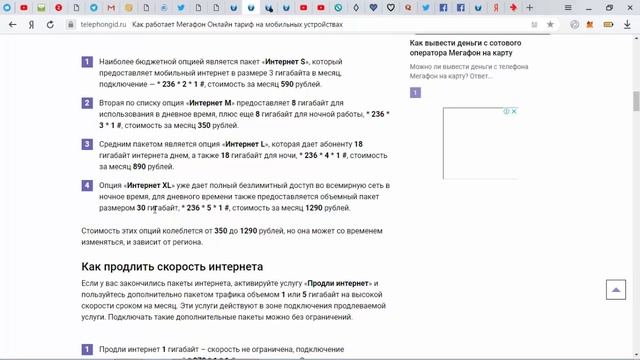
Task: Click the sentence 'Стоимость этих опций колеблется'
Action: 232,236
